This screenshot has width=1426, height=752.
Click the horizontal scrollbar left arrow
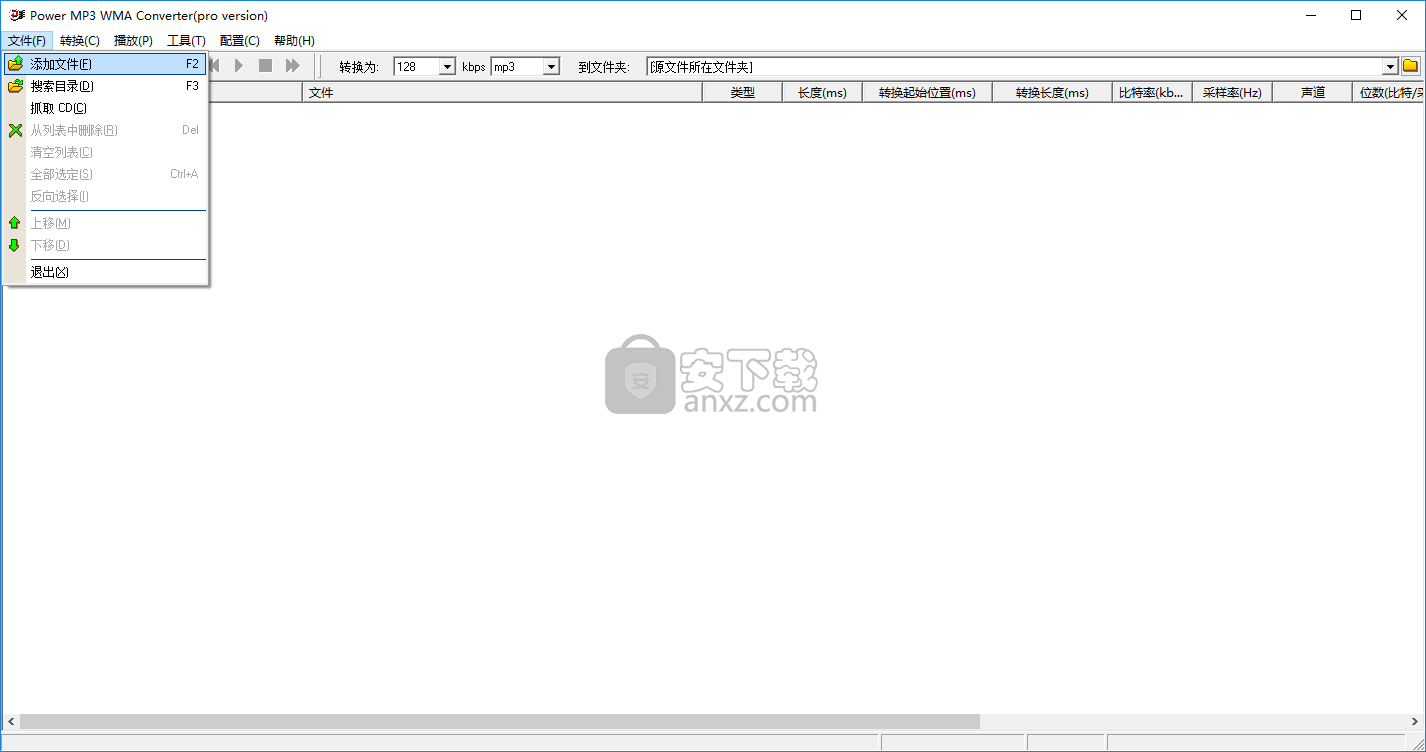tap(11, 722)
